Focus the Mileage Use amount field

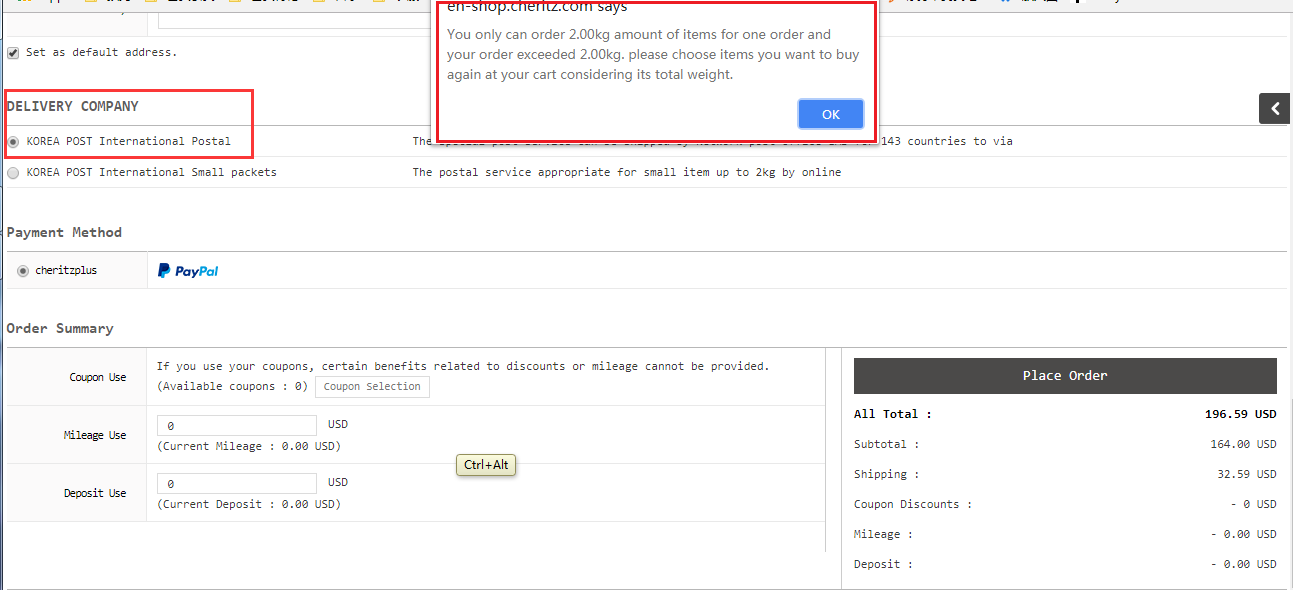pyautogui.click(x=237, y=426)
